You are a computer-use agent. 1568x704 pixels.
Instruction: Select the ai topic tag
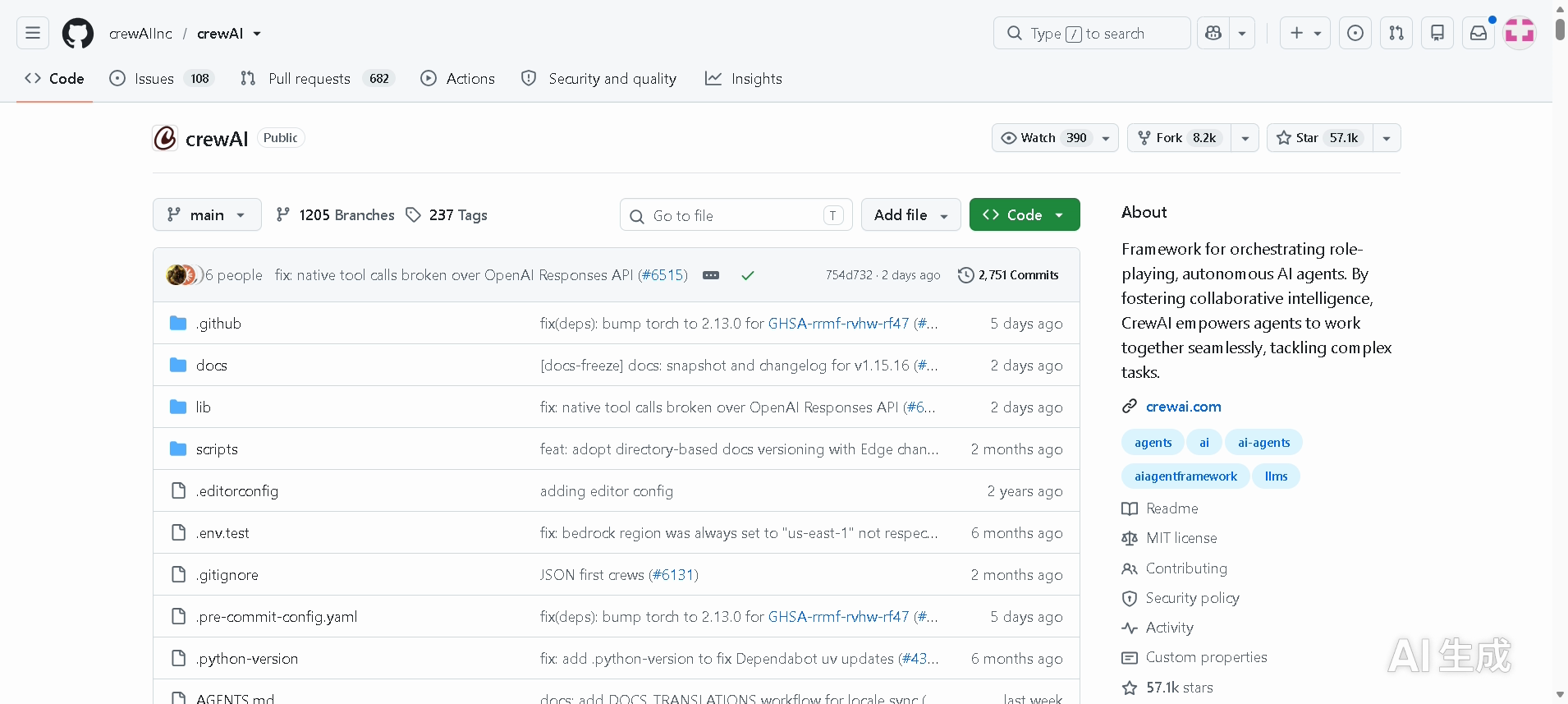(x=1204, y=443)
